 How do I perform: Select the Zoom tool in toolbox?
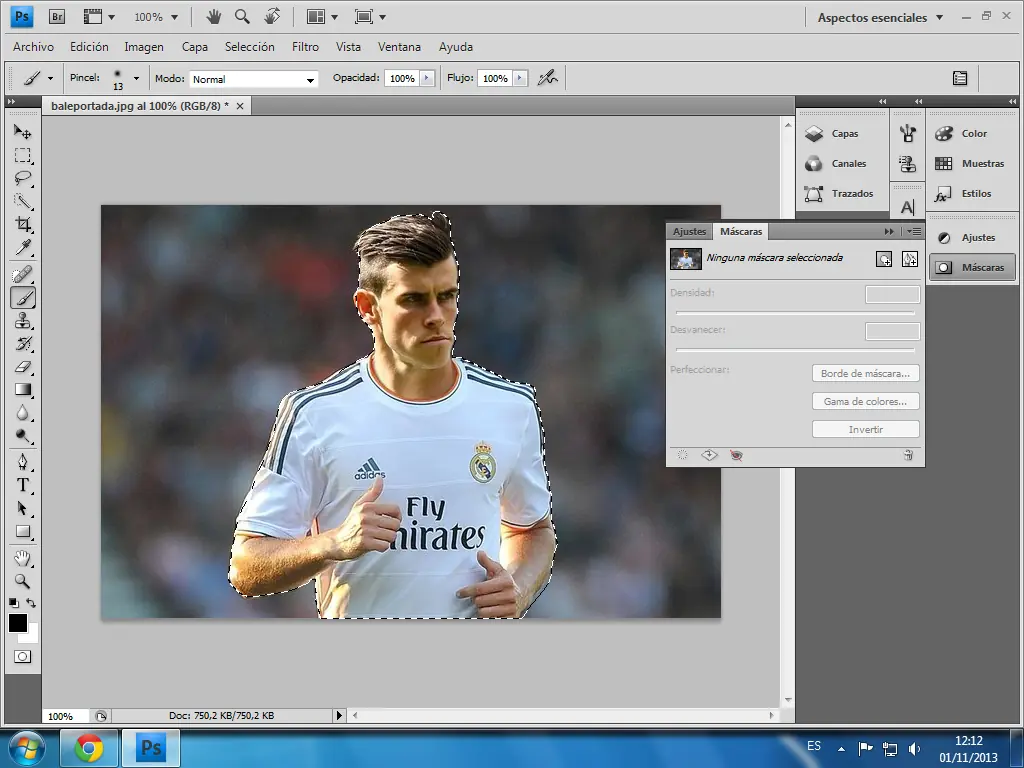click(23, 581)
